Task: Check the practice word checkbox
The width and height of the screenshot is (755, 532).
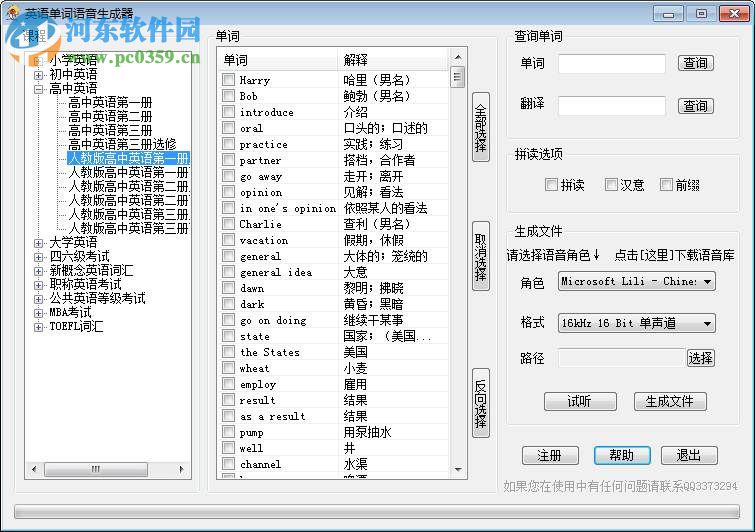Action: point(229,143)
